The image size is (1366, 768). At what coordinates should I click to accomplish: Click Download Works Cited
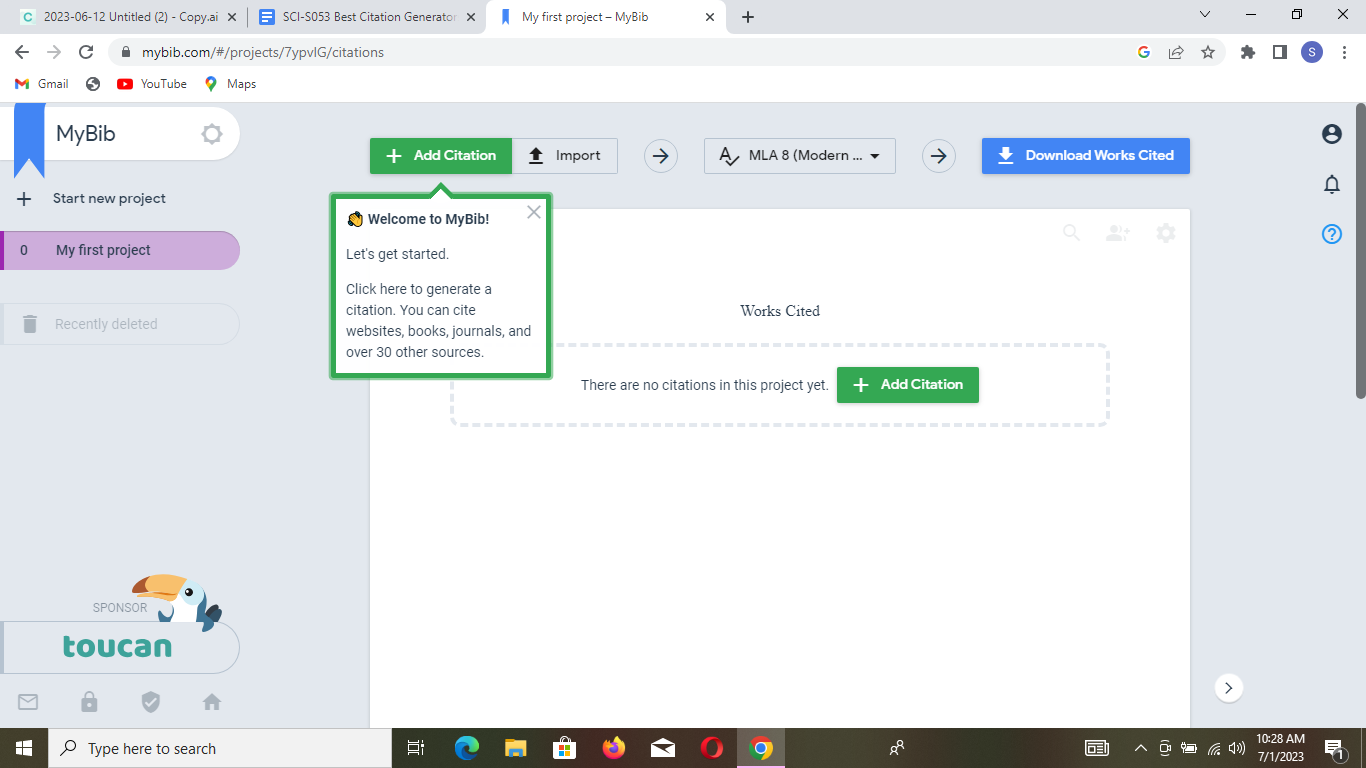coord(1085,155)
